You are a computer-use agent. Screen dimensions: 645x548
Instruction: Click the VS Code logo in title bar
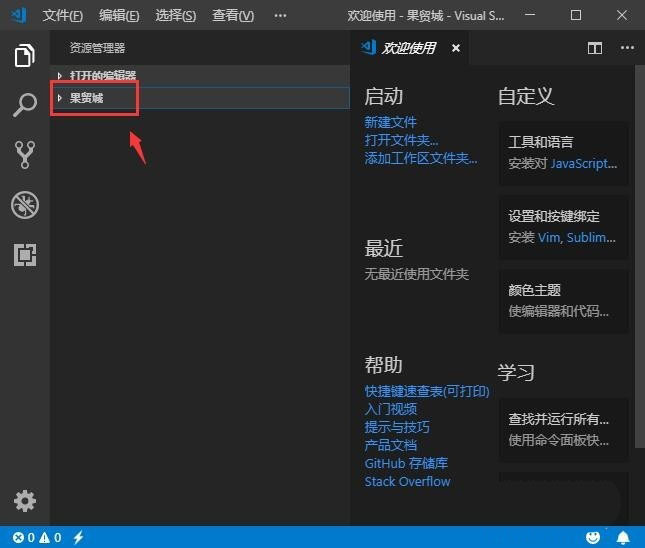[19, 15]
